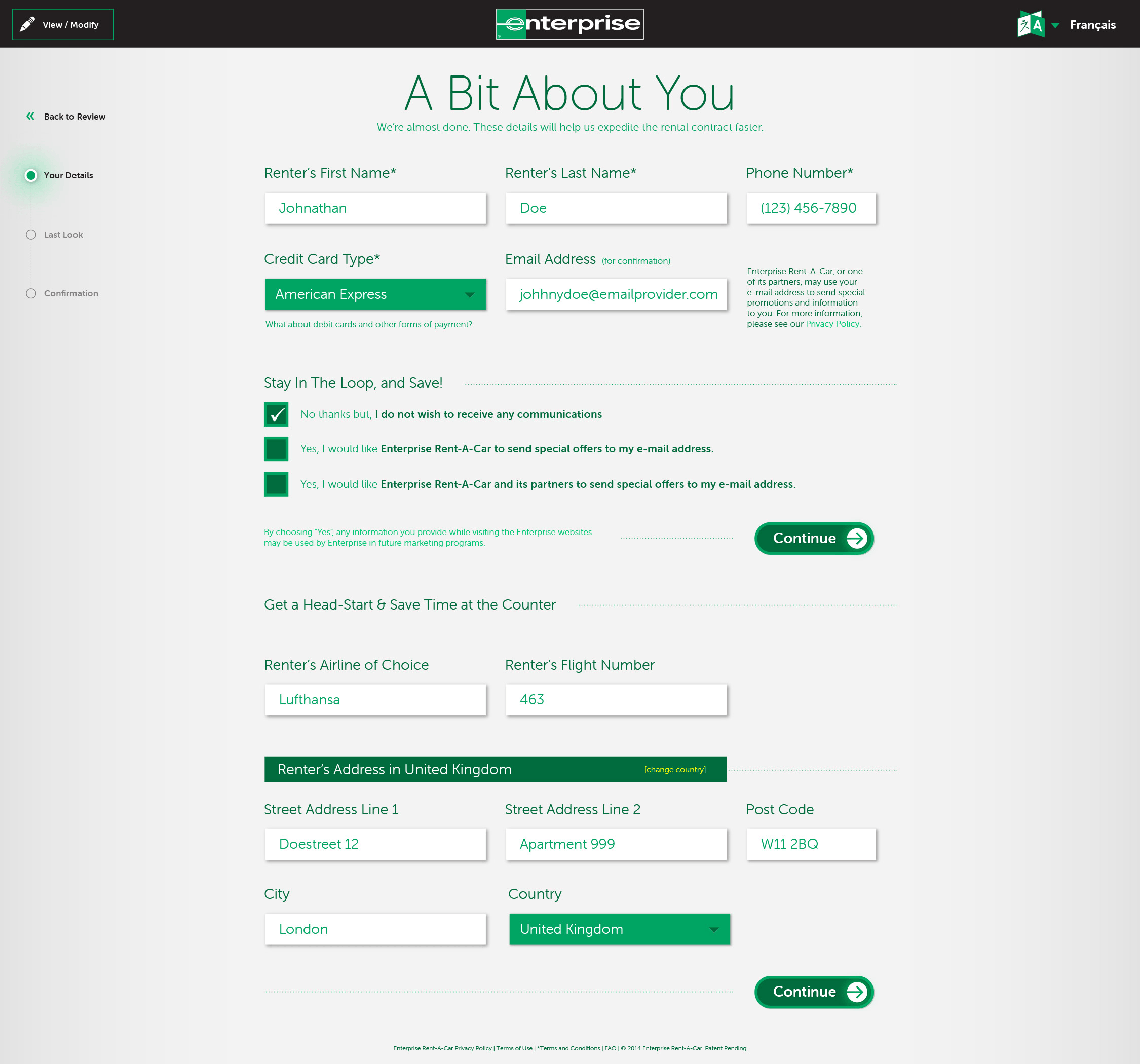Click into the Renter's Flight Number field

tap(615, 699)
